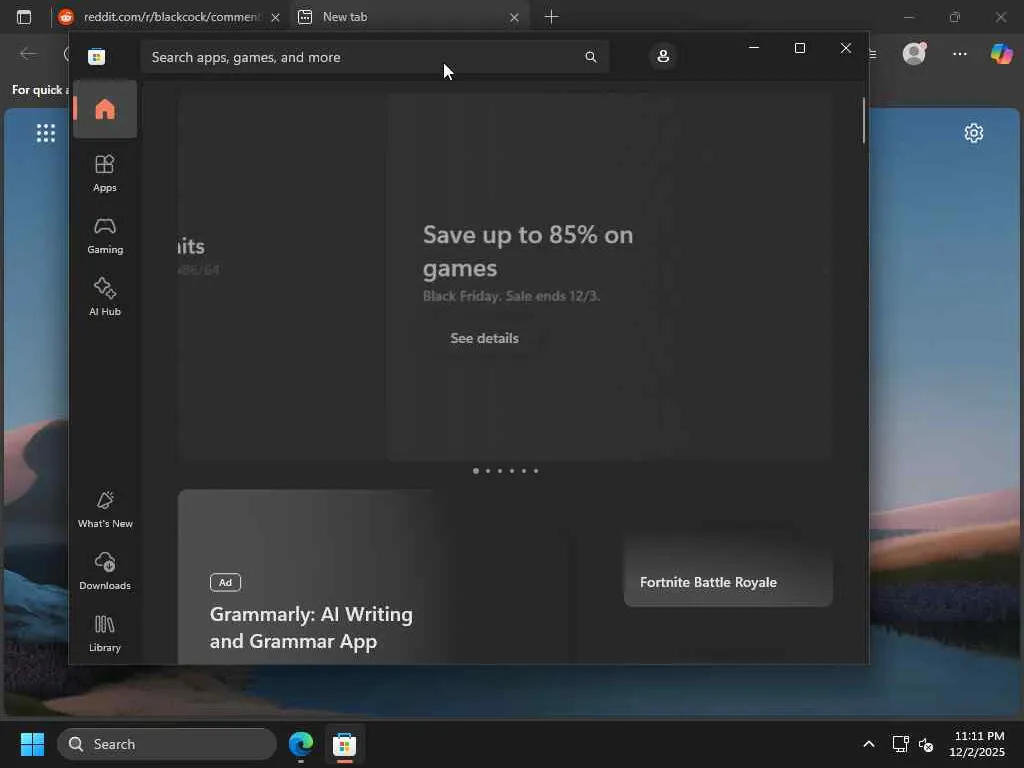Click See details on the sale banner
The image size is (1024, 768).
[x=484, y=338]
